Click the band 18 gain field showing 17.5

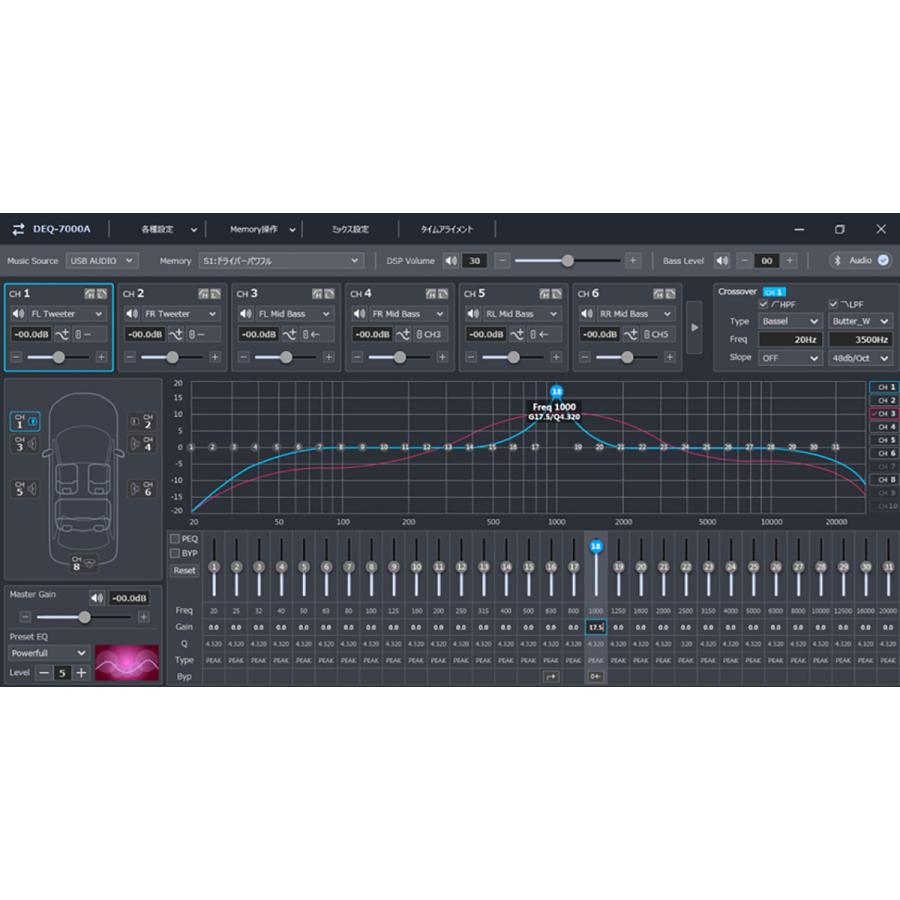tap(596, 627)
